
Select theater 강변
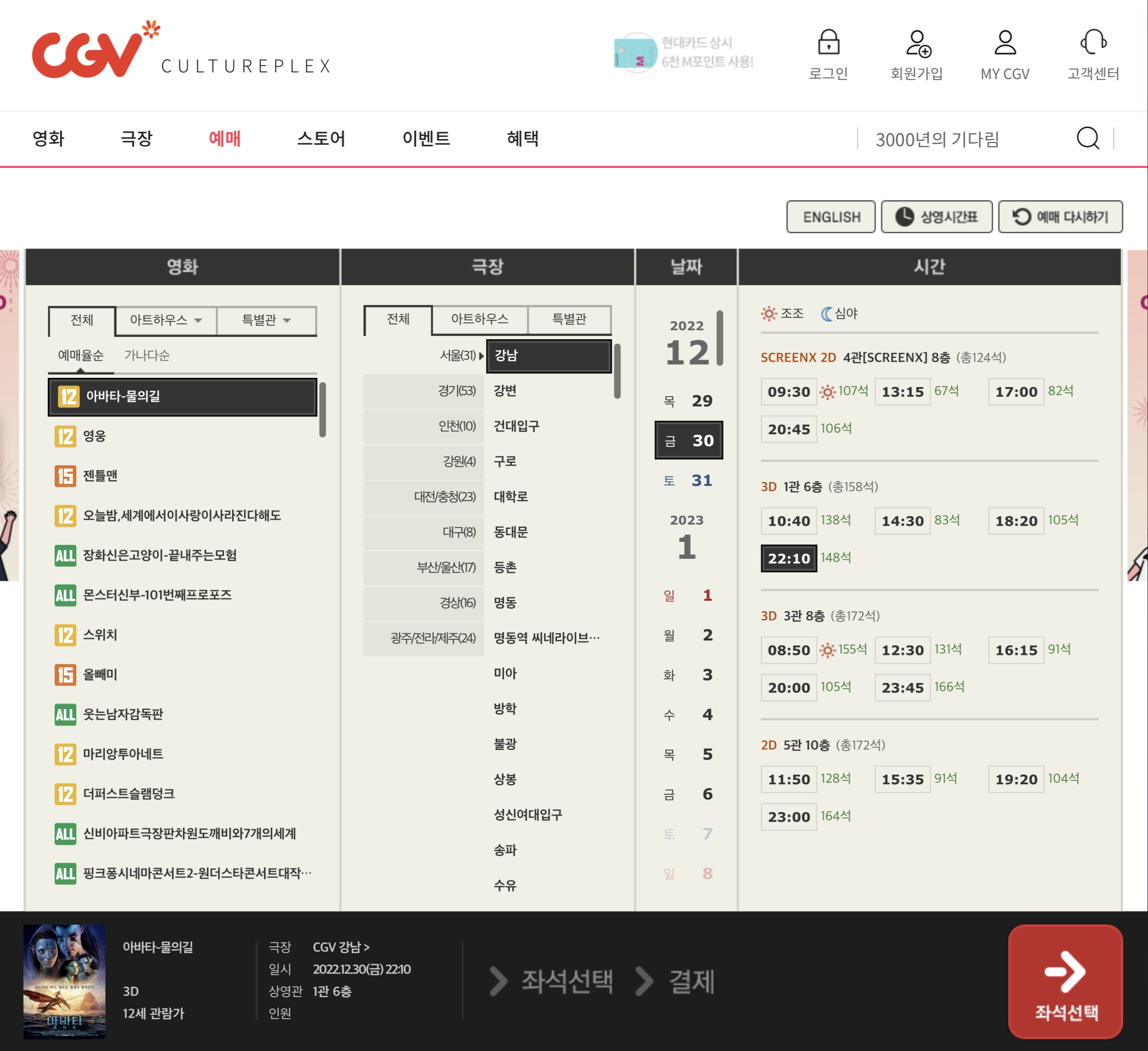pyautogui.click(x=549, y=391)
